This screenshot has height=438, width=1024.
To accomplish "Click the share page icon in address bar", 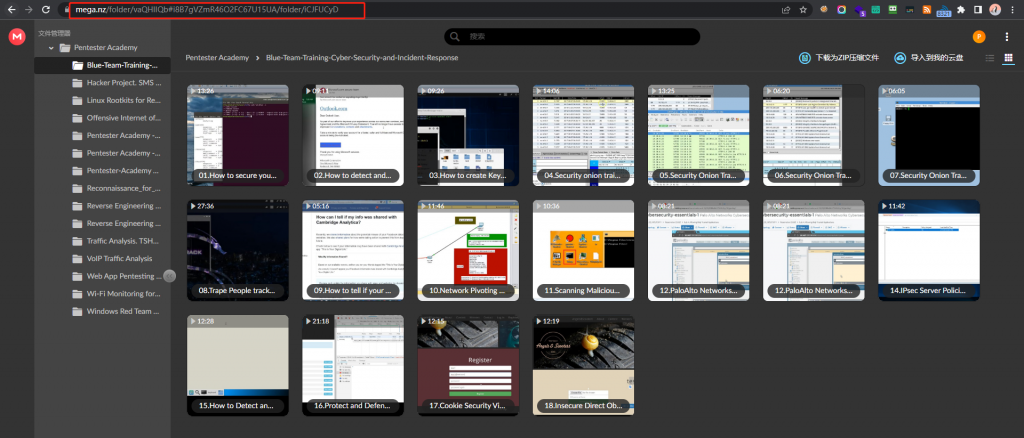I will tap(786, 10).
